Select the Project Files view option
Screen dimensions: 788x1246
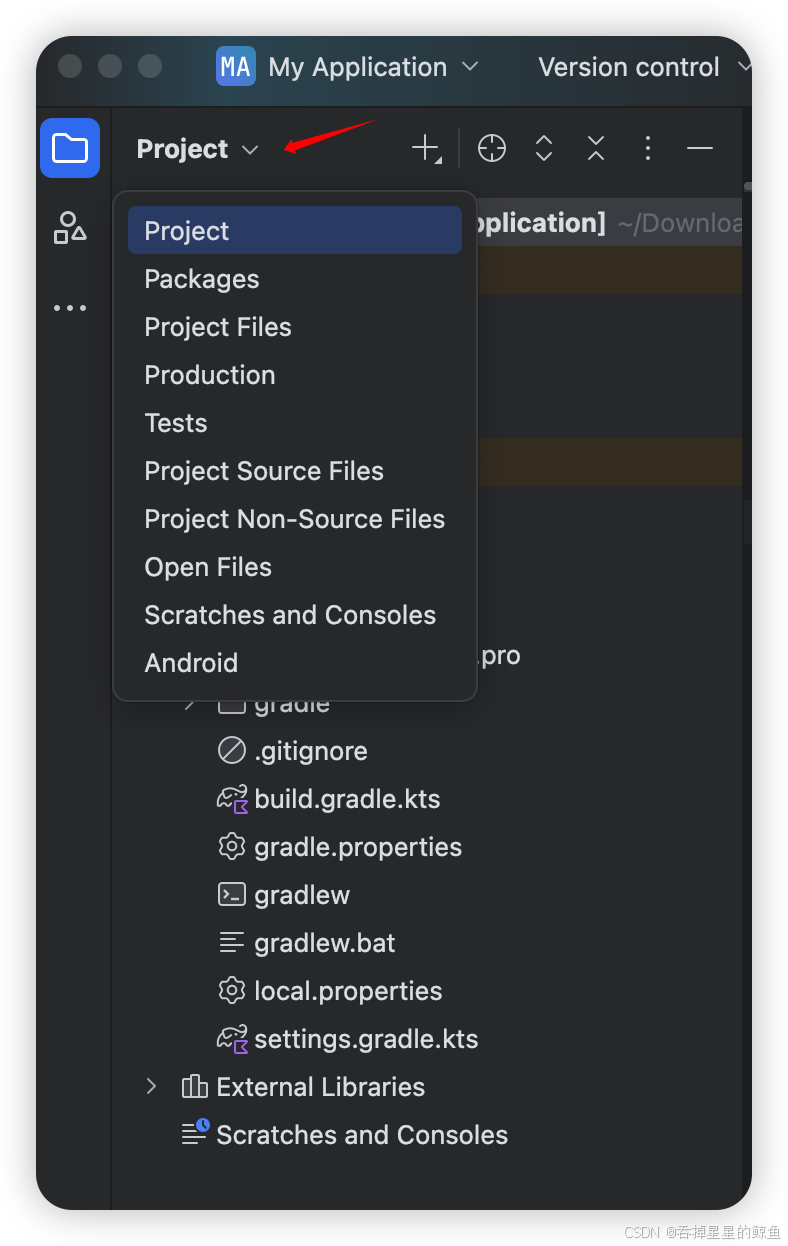pos(218,327)
